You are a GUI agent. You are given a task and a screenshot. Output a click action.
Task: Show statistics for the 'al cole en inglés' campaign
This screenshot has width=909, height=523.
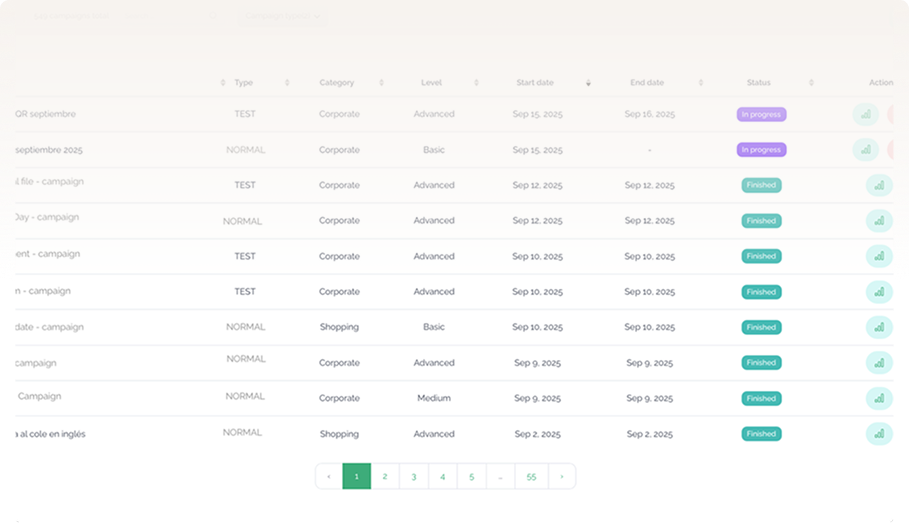point(879,434)
